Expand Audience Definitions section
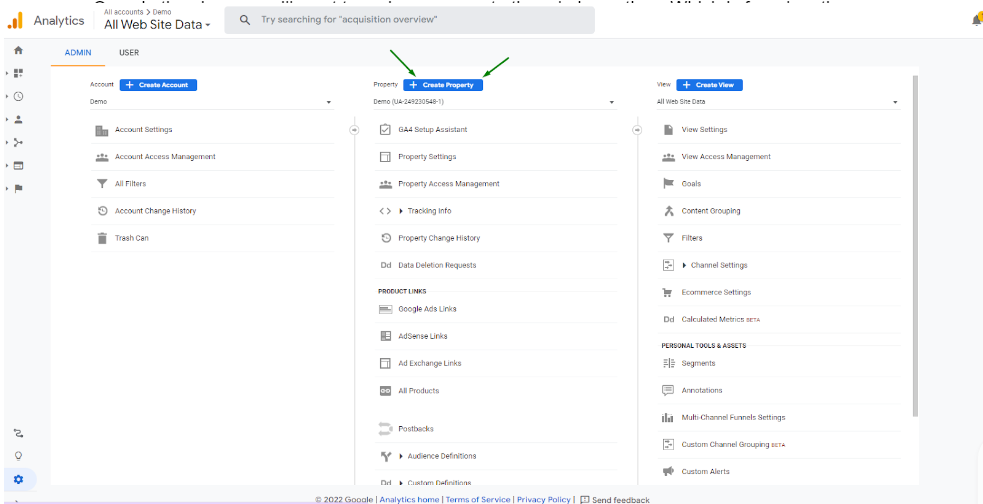Screen dimensions: 983x504 click(401, 456)
